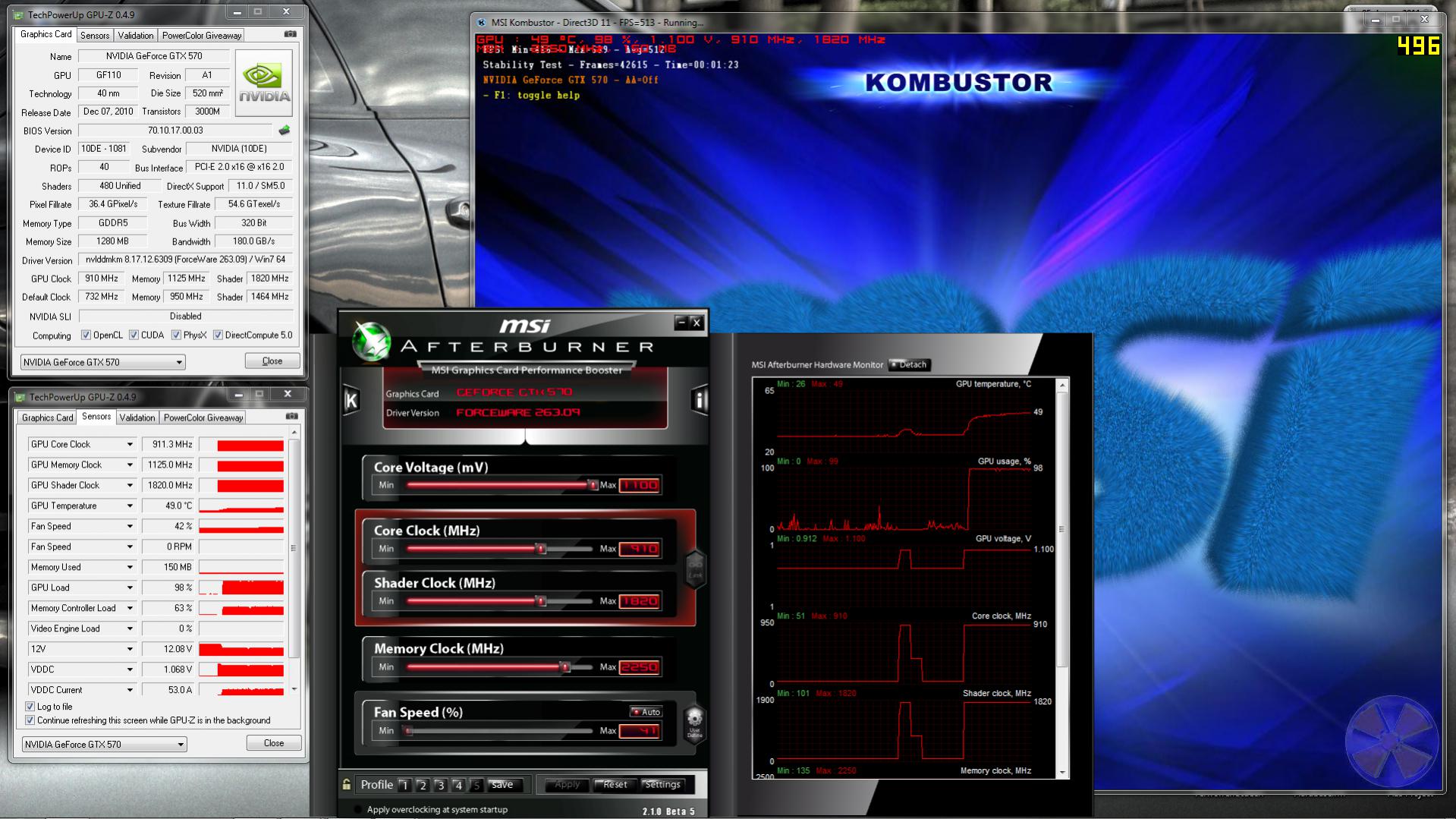Viewport: 1456px width, 819px height.
Task: Click the title bar icon of the top GPU-Z window
Action: pyautogui.click(x=18, y=14)
